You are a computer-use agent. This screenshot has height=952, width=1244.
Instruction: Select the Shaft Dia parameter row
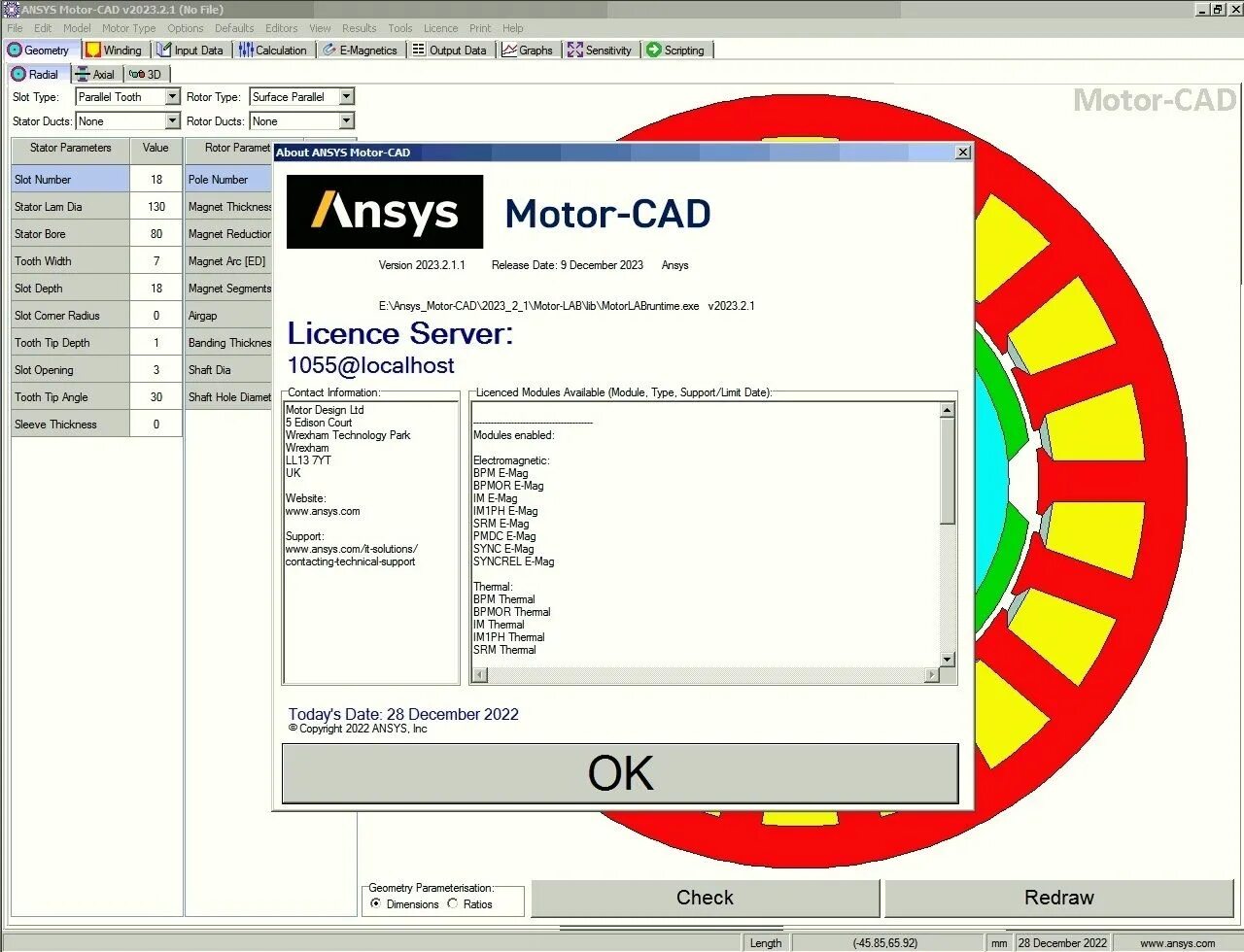pyautogui.click(x=228, y=370)
